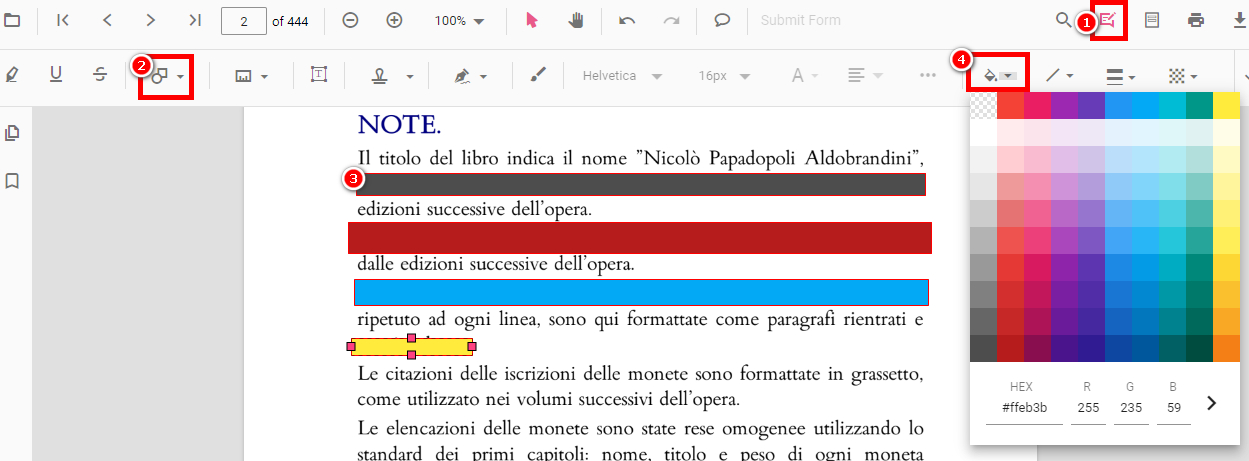
Task: Select the free text annotation tool
Action: coord(319,76)
